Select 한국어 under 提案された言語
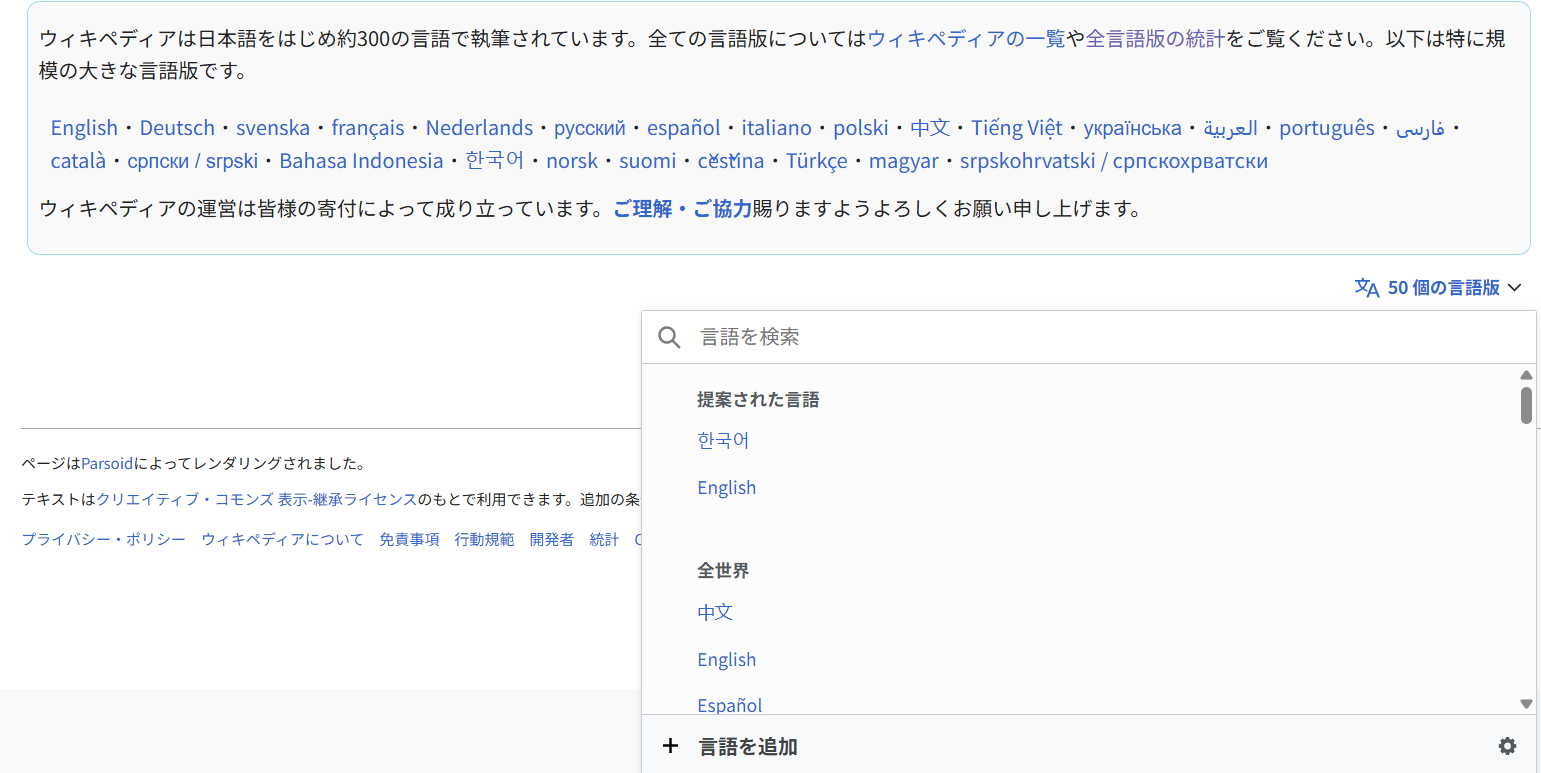Screen dimensions: 1541x773 723,440
